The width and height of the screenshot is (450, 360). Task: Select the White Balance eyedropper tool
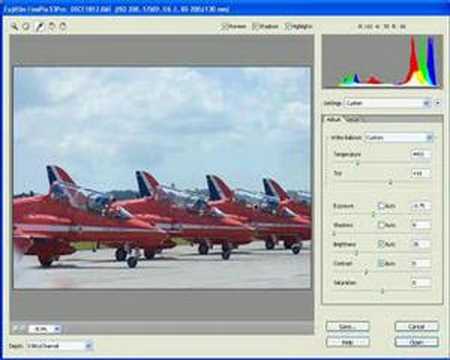[39, 26]
